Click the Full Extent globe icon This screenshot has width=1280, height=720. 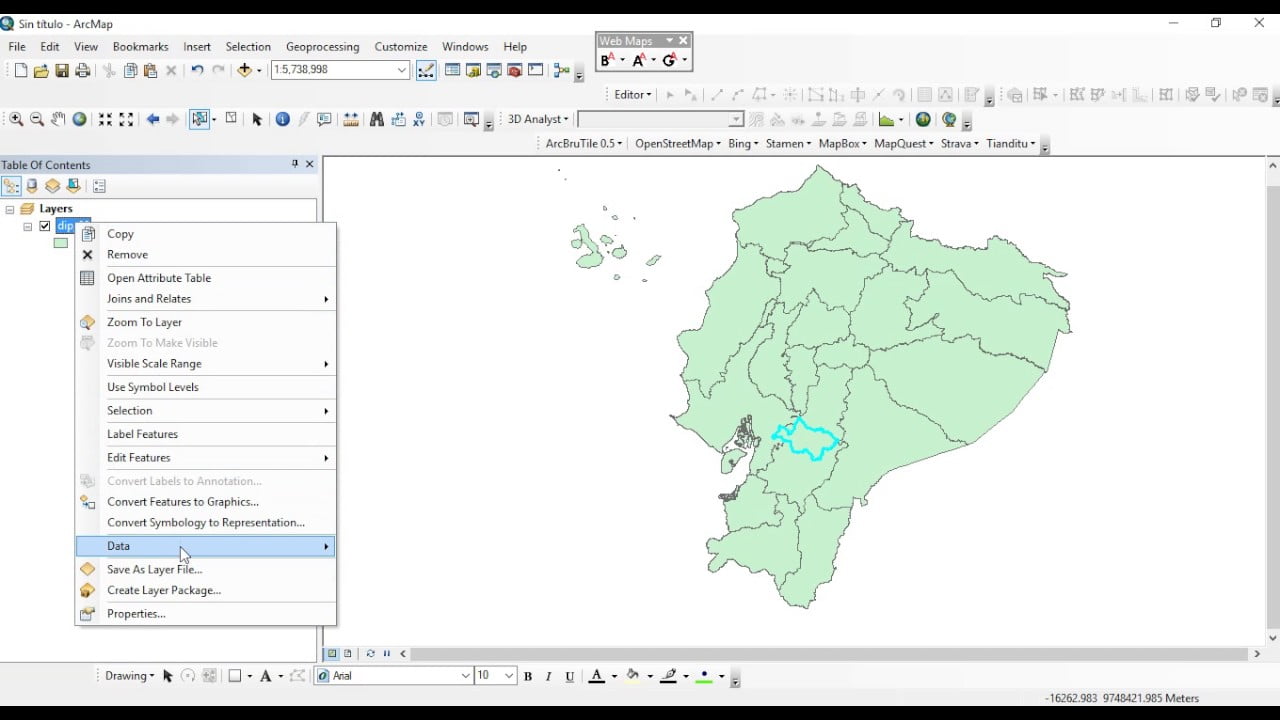pyautogui.click(x=79, y=119)
